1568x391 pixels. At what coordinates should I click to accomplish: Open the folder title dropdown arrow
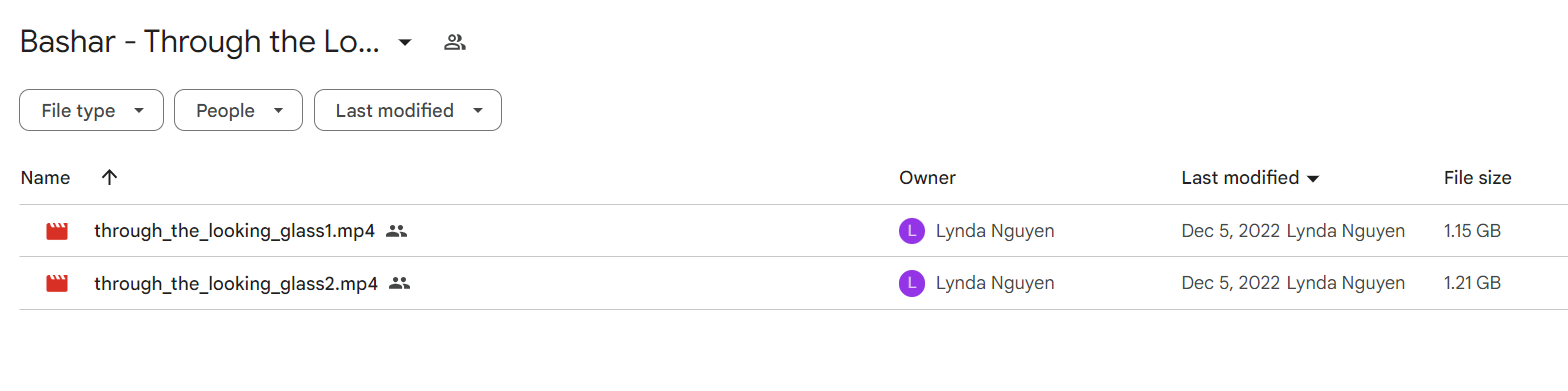click(x=405, y=42)
